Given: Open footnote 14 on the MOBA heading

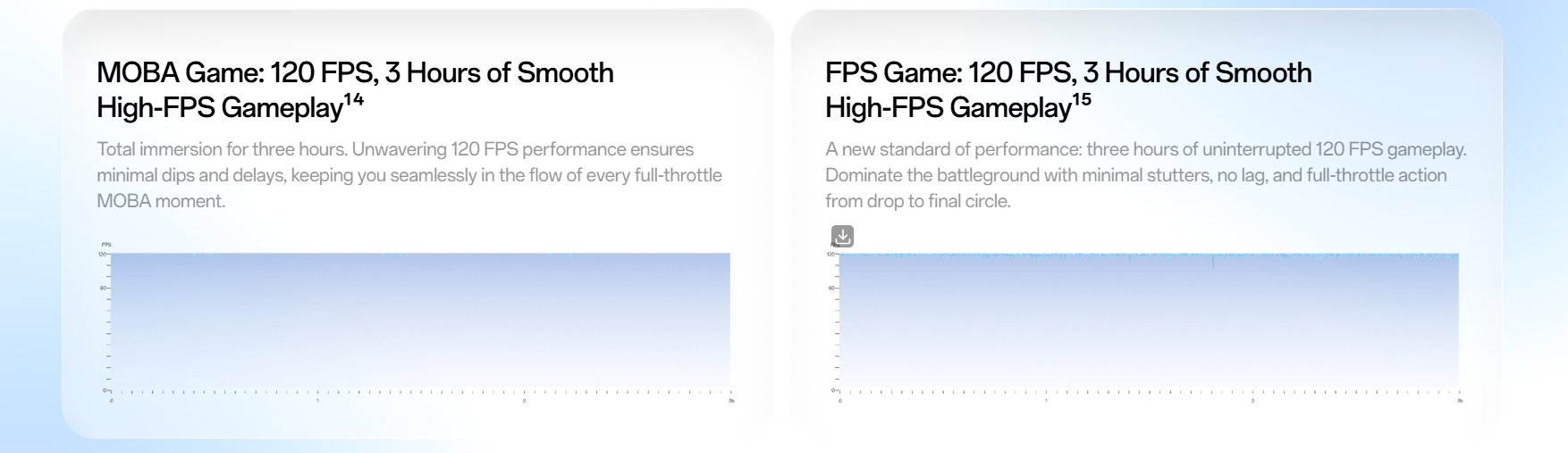Looking at the screenshot, I should tap(354, 99).
